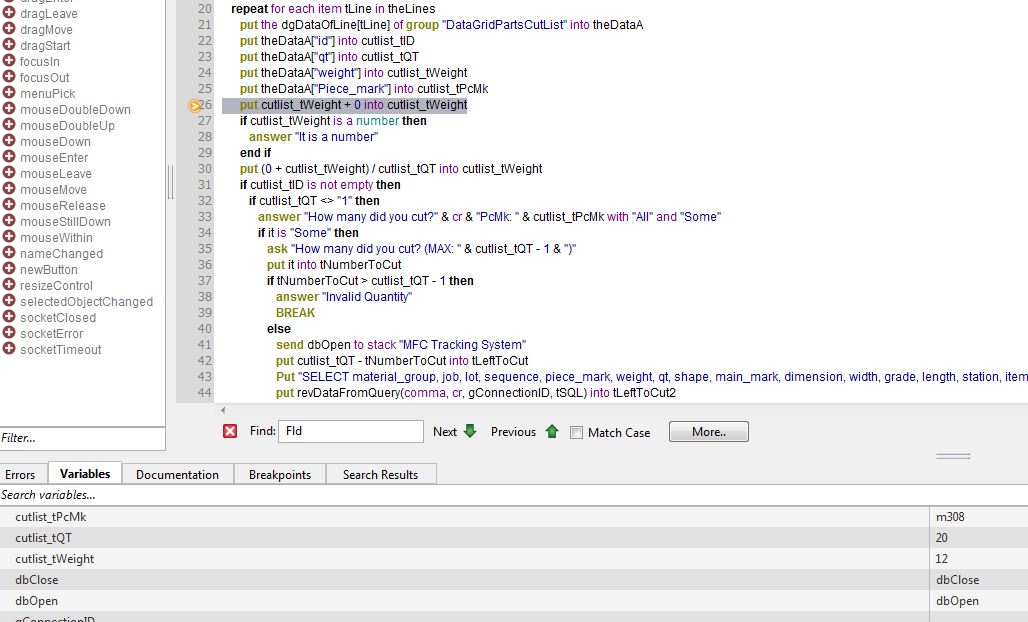1028x622 pixels.
Task: Click the plus icon beside resizeControl
Action: (9, 285)
